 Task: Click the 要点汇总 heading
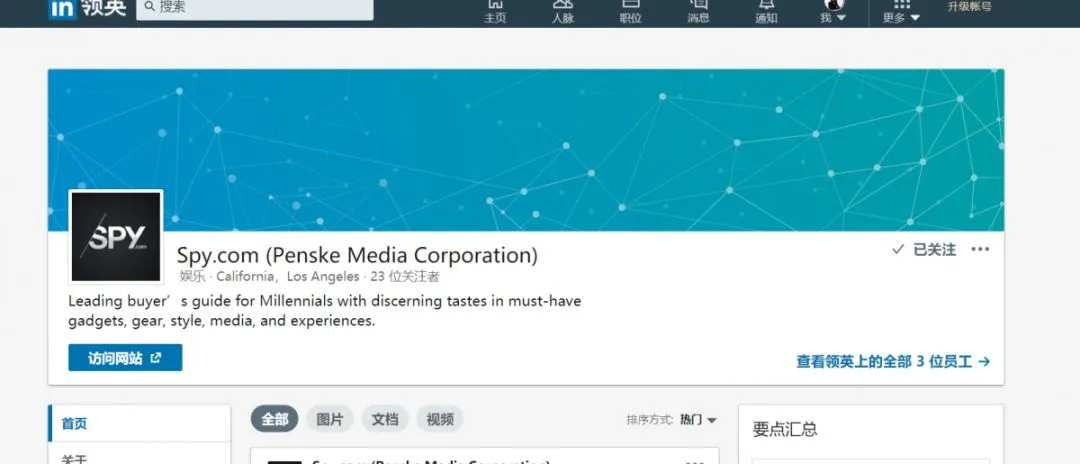pyautogui.click(x=785, y=430)
